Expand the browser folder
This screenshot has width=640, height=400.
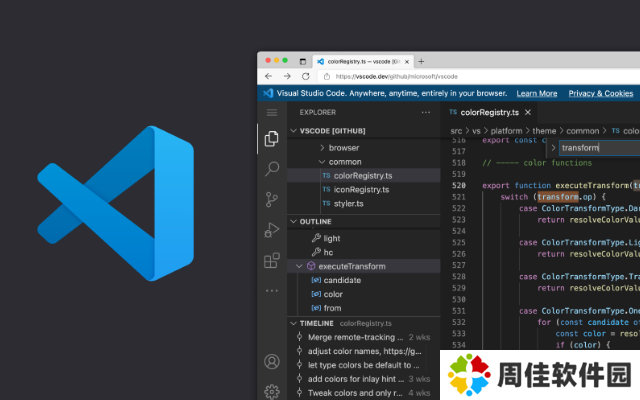click(x=322, y=147)
